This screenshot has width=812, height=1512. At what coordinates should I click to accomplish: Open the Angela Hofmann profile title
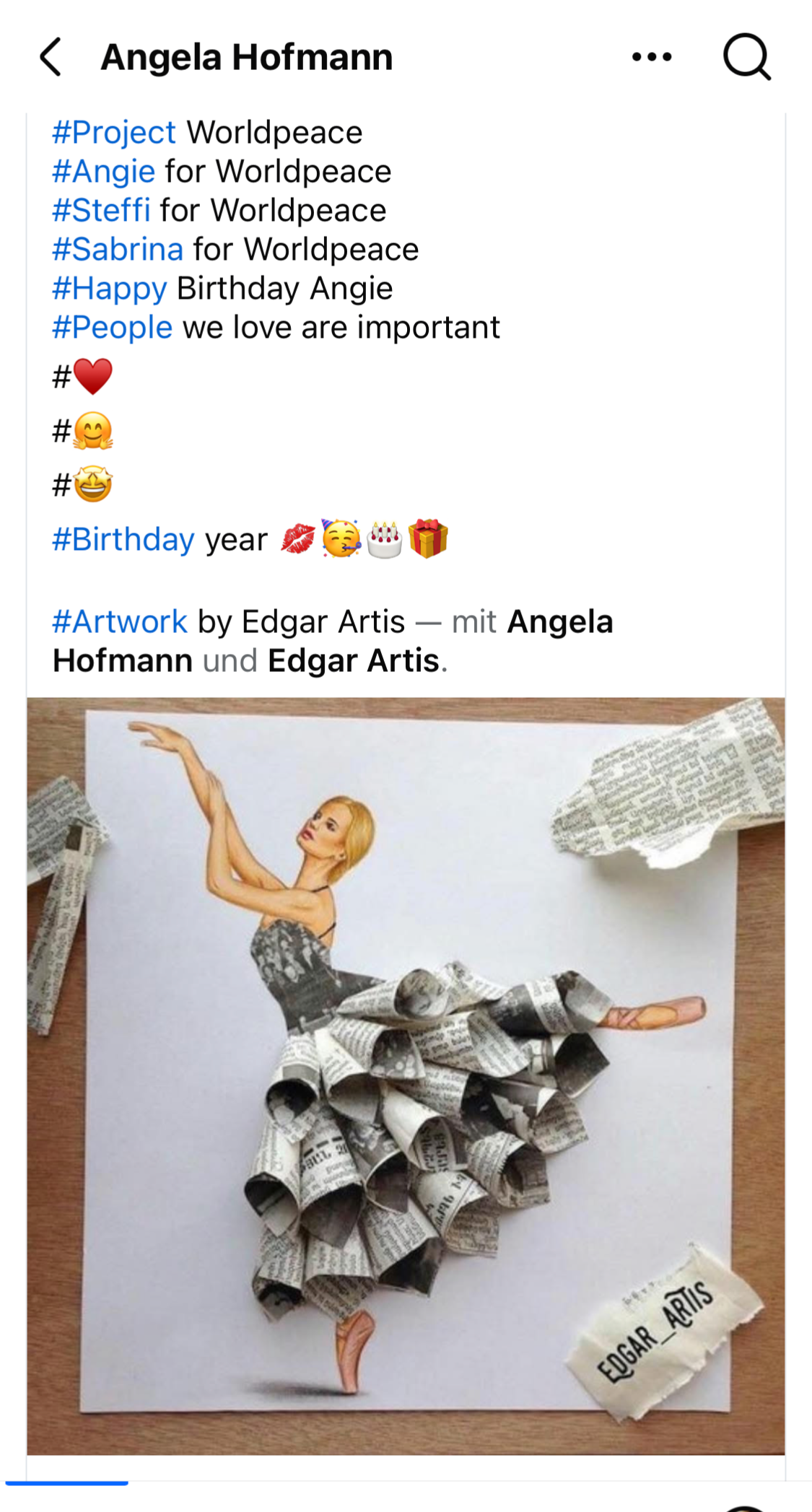(247, 57)
